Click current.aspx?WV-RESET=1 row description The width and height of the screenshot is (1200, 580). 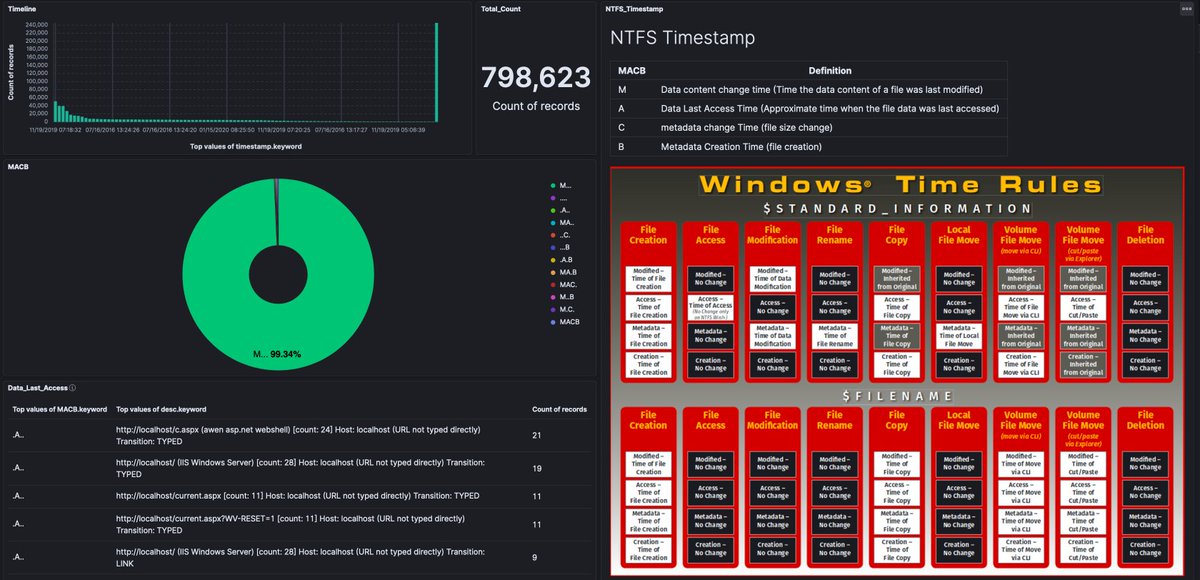290,524
